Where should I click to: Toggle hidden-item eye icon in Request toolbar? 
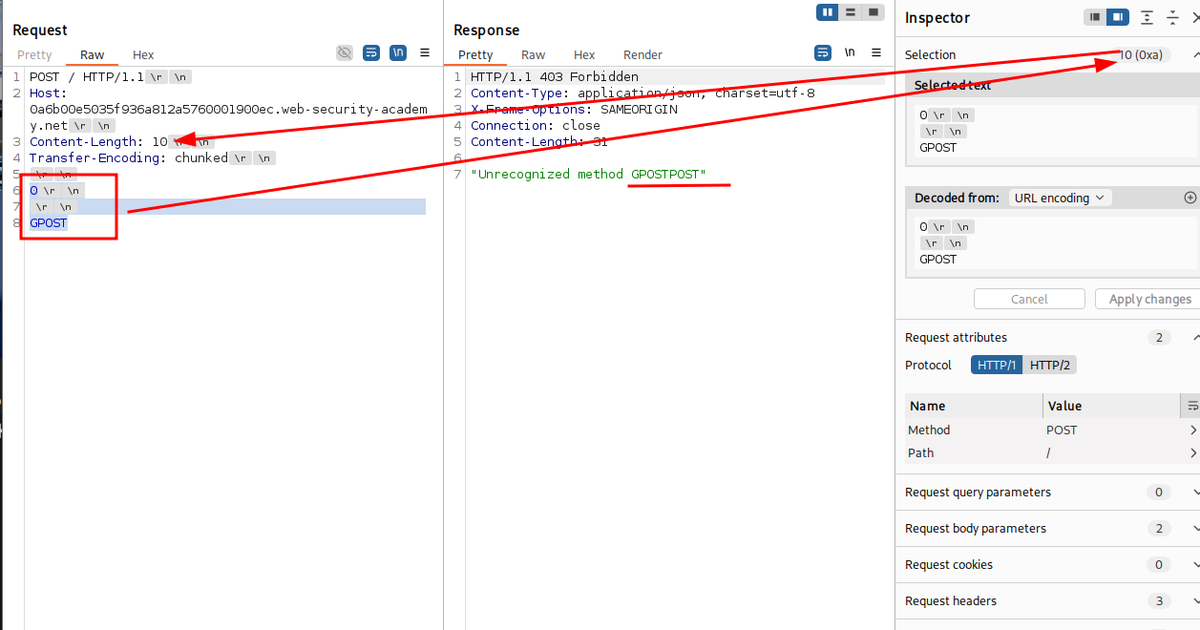pyautogui.click(x=345, y=53)
